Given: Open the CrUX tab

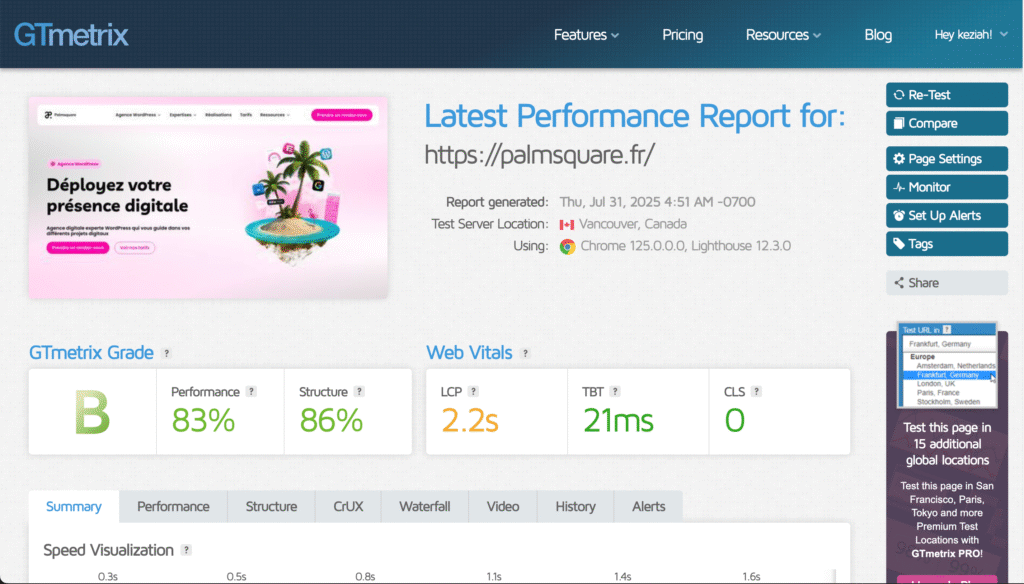Looking at the screenshot, I should point(348,506).
